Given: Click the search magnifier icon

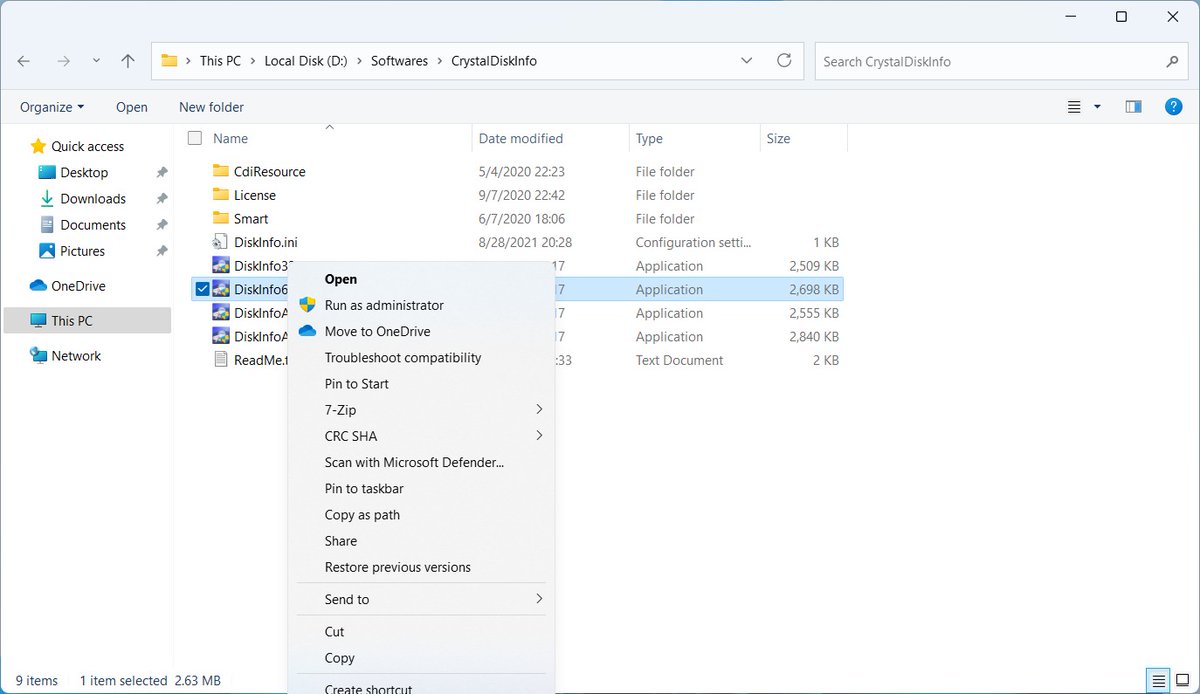Looking at the screenshot, I should tap(1172, 61).
